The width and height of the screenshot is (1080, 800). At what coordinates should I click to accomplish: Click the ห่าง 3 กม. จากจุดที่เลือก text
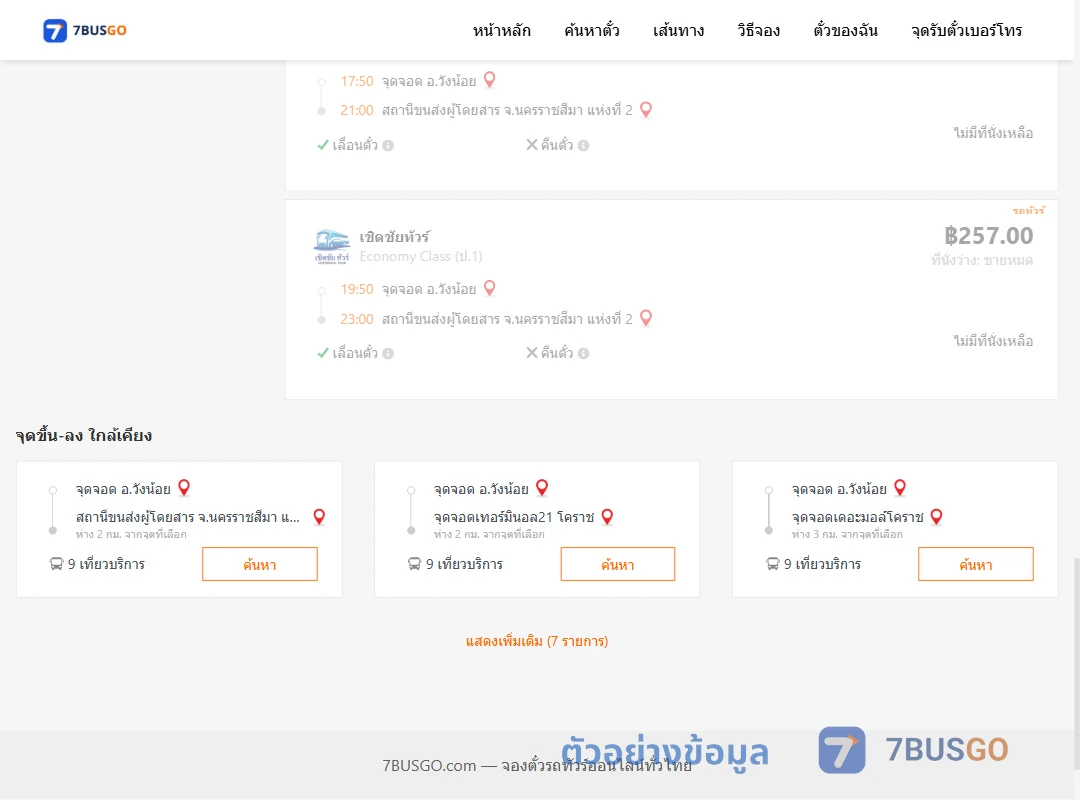point(847,534)
